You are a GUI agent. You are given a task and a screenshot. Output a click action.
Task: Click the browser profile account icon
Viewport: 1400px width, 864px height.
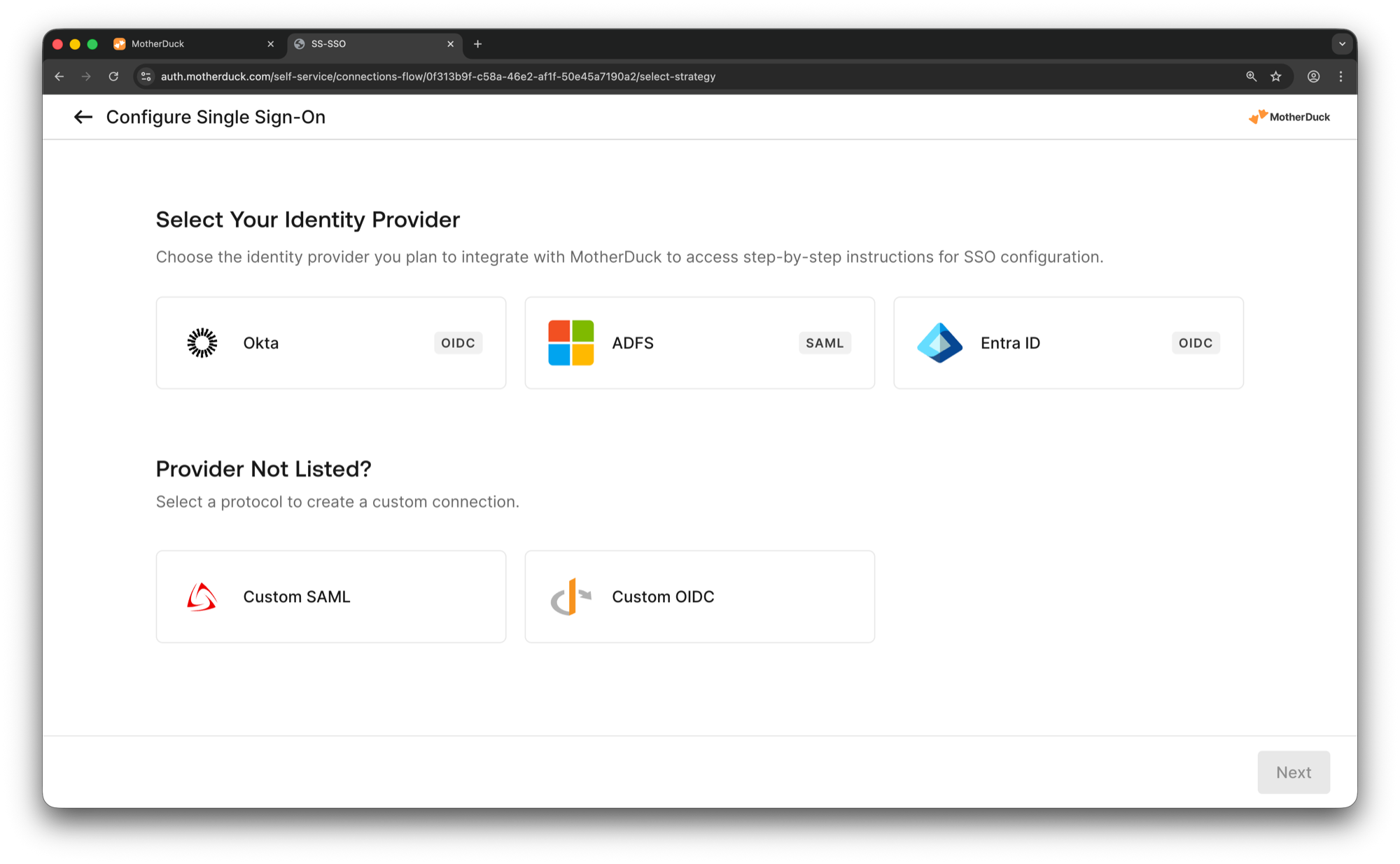point(1315,76)
